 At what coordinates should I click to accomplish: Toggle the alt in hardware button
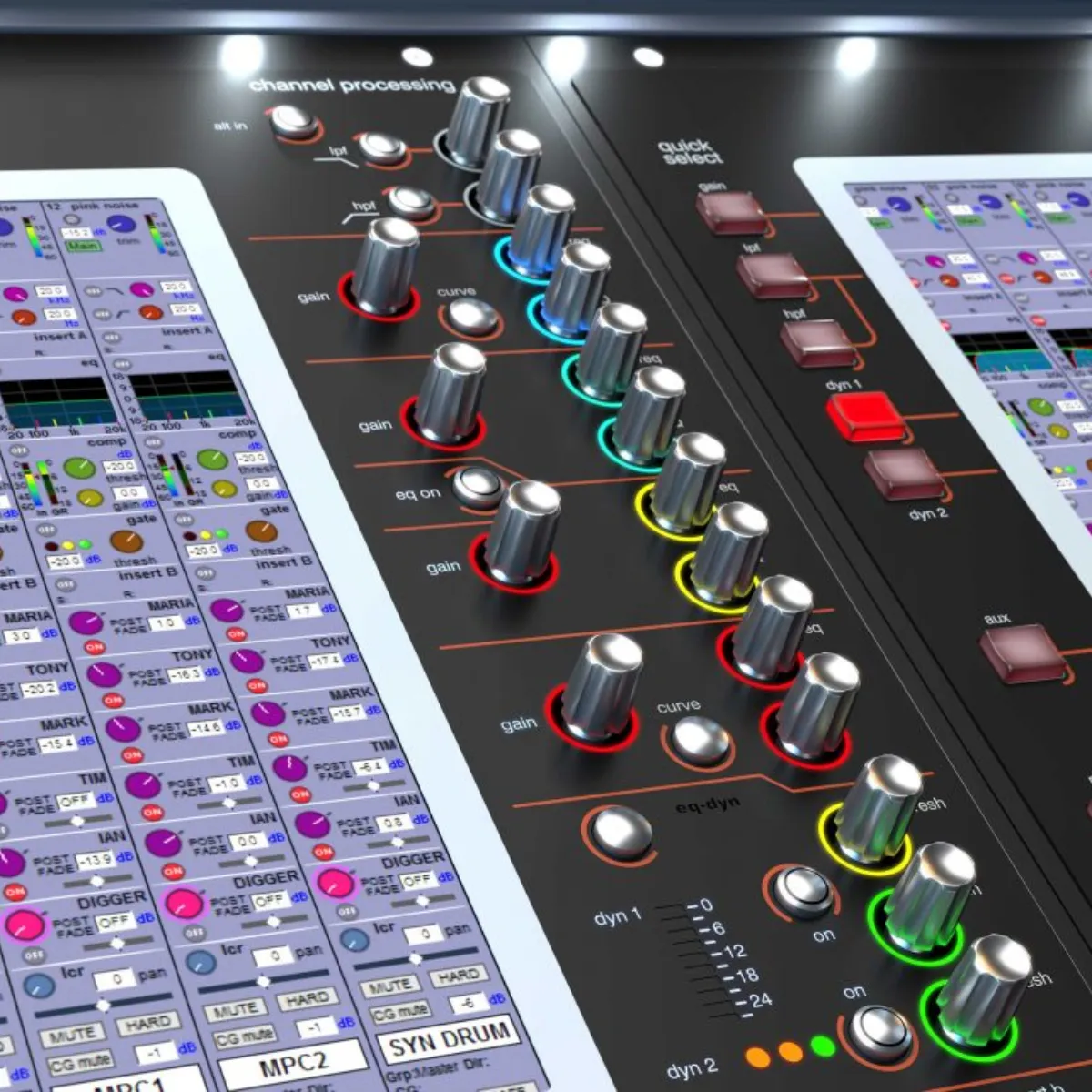[x=293, y=120]
